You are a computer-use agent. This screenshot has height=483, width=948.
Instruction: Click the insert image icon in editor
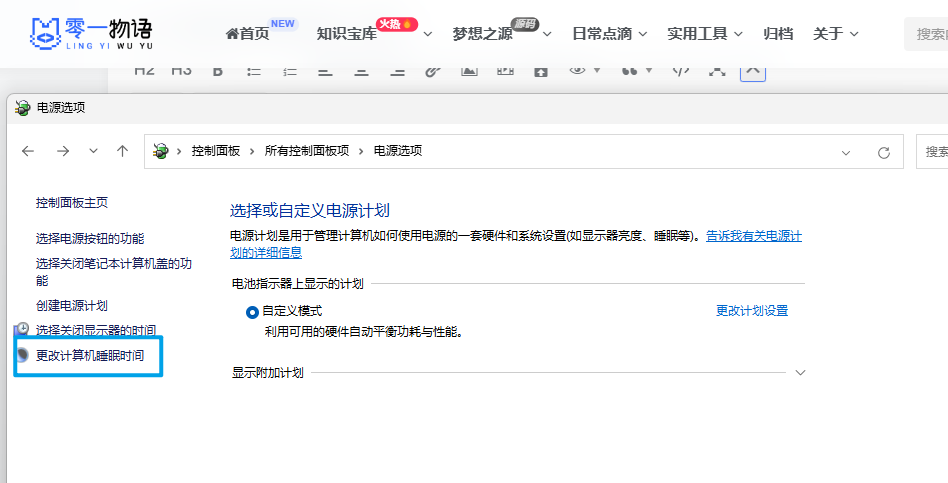pos(468,71)
